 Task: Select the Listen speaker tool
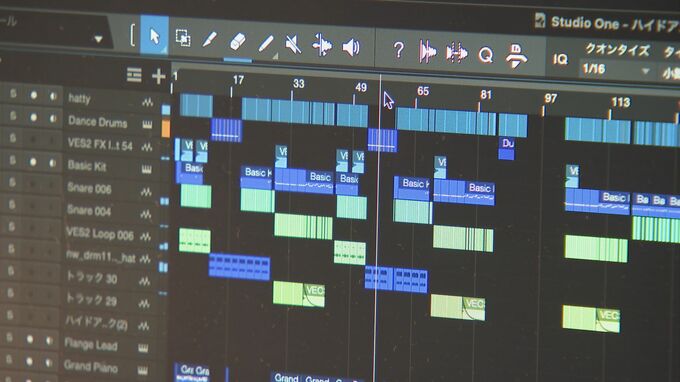coord(351,47)
